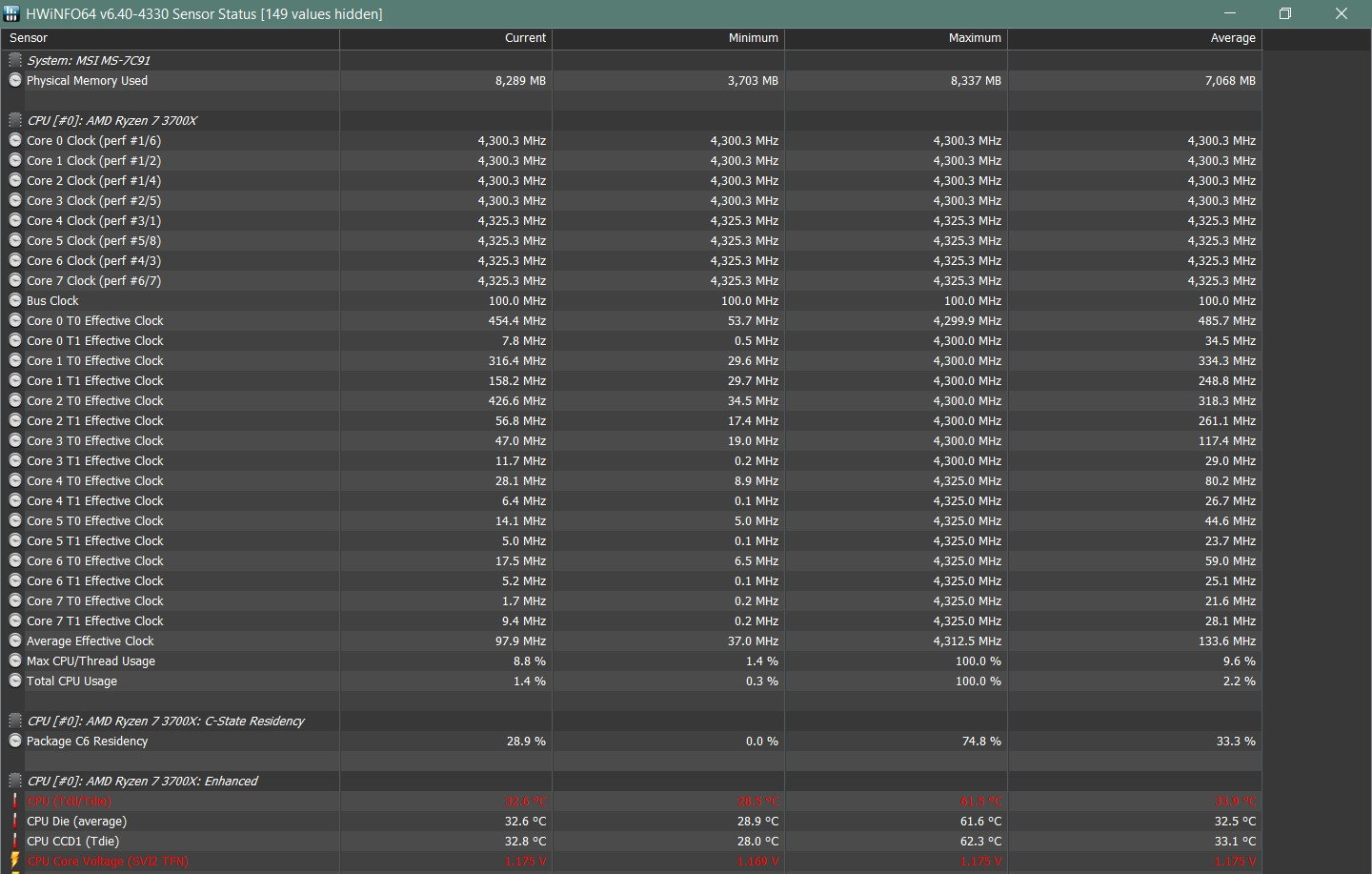Select the Enhanced section header text
The image size is (1372, 874).
(x=142, y=781)
